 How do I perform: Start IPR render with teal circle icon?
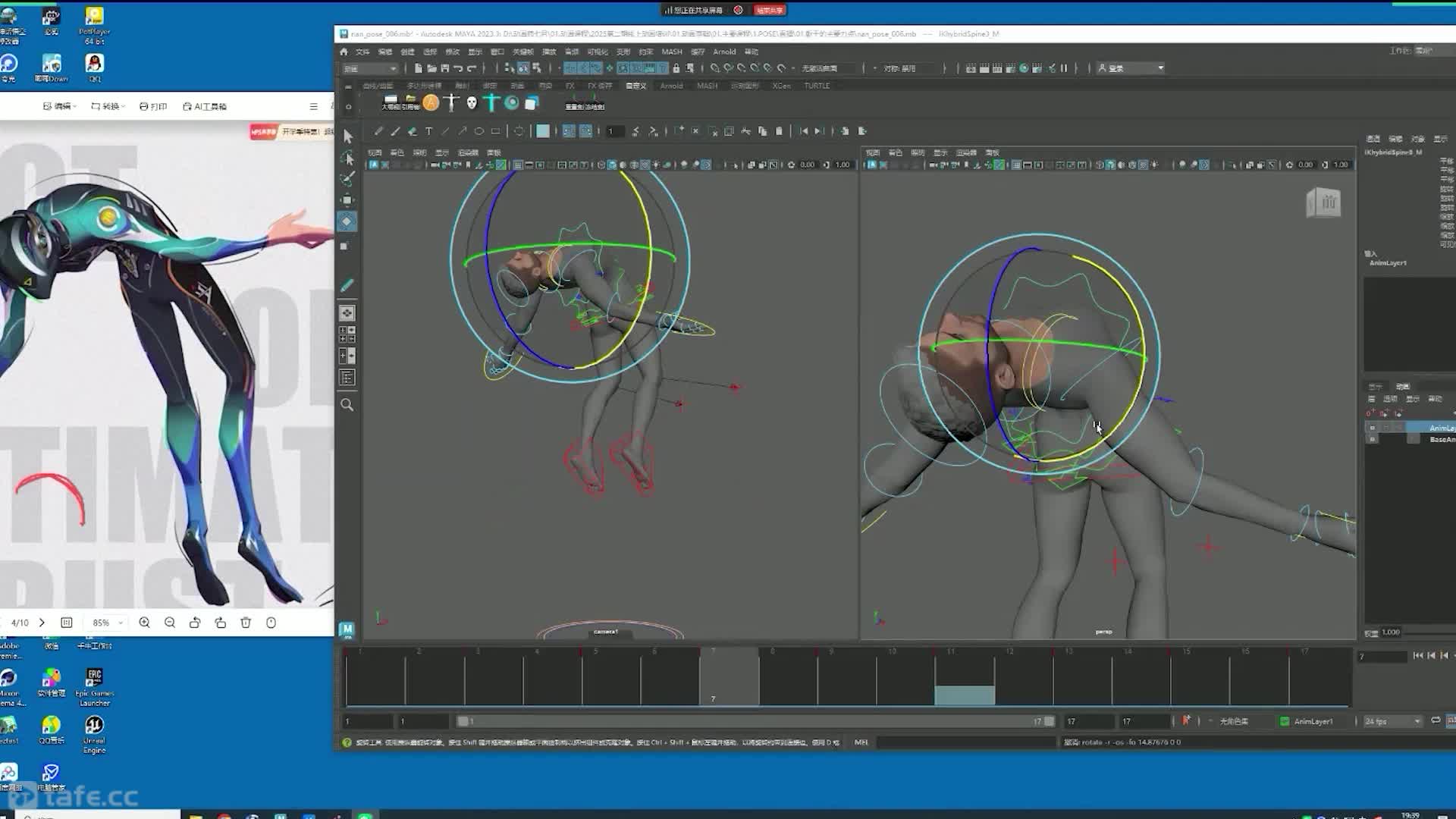pyautogui.click(x=1024, y=68)
